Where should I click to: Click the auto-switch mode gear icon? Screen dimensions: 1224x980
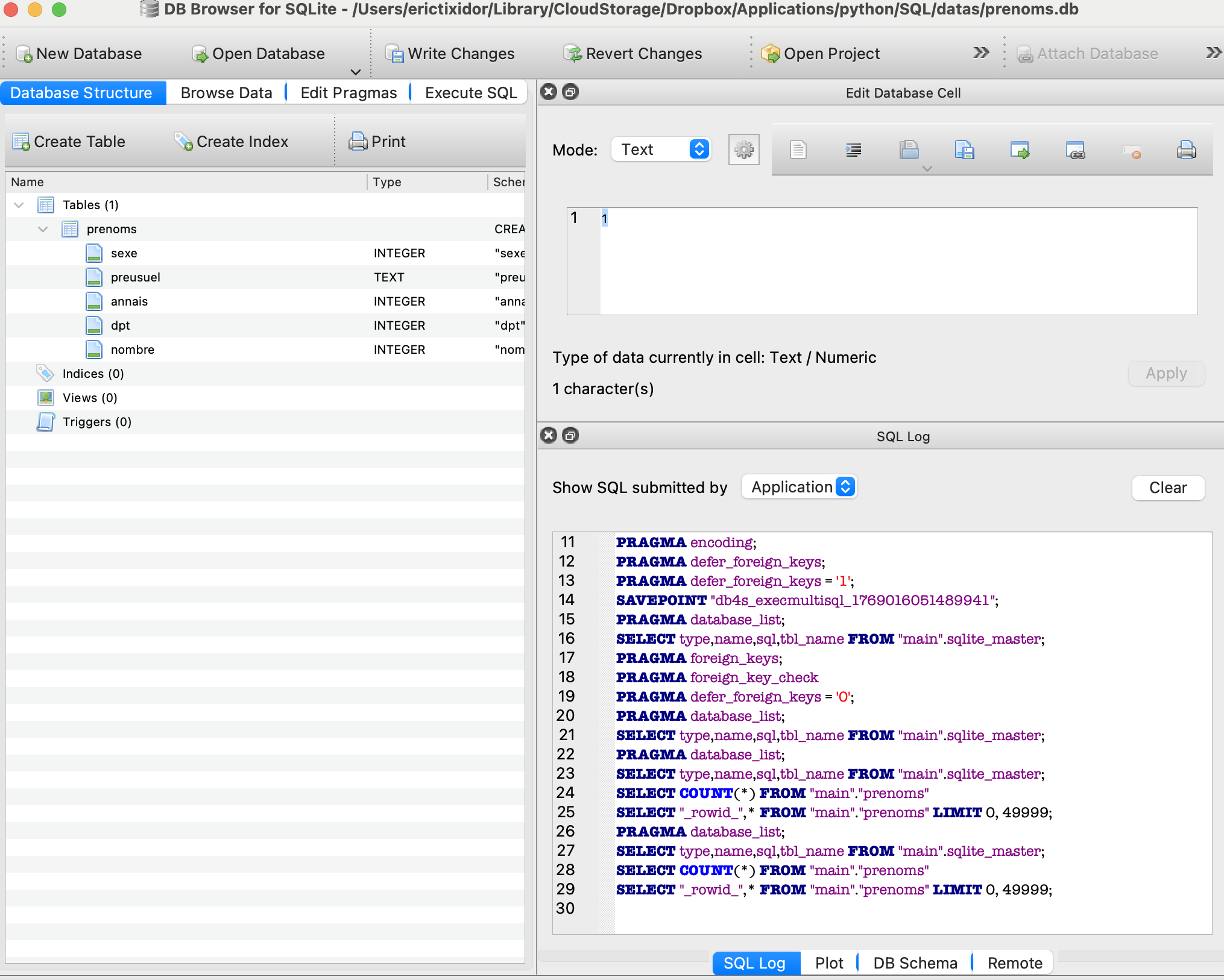tap(743, 149)
